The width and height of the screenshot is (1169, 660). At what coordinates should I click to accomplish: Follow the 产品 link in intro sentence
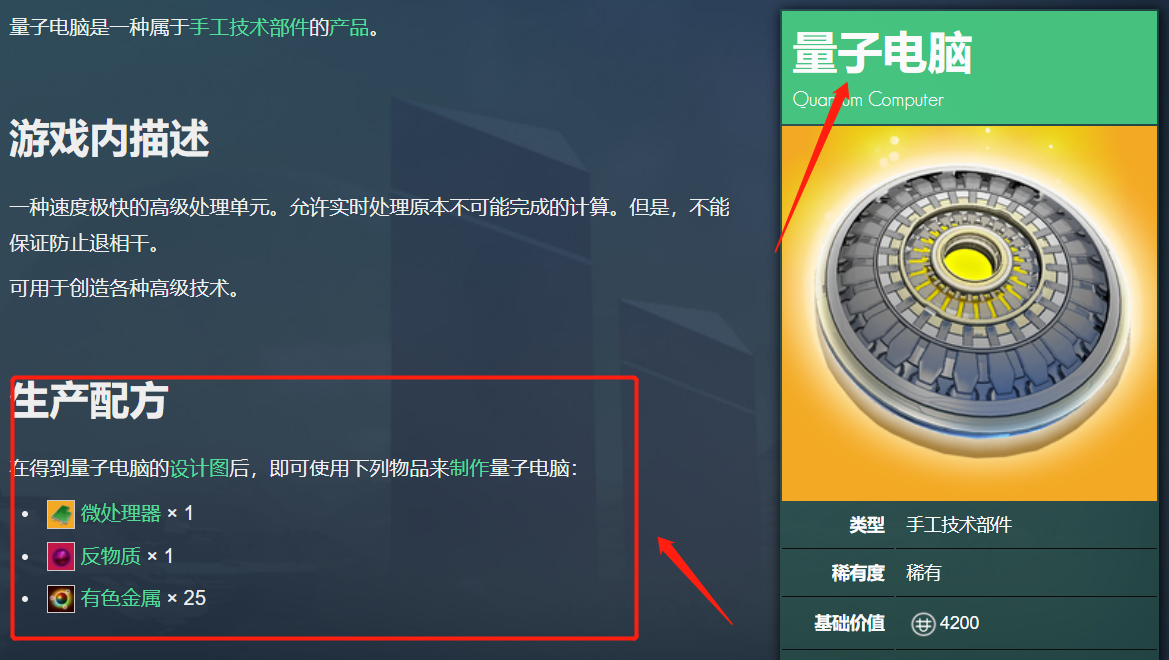(x=349, y=28)
